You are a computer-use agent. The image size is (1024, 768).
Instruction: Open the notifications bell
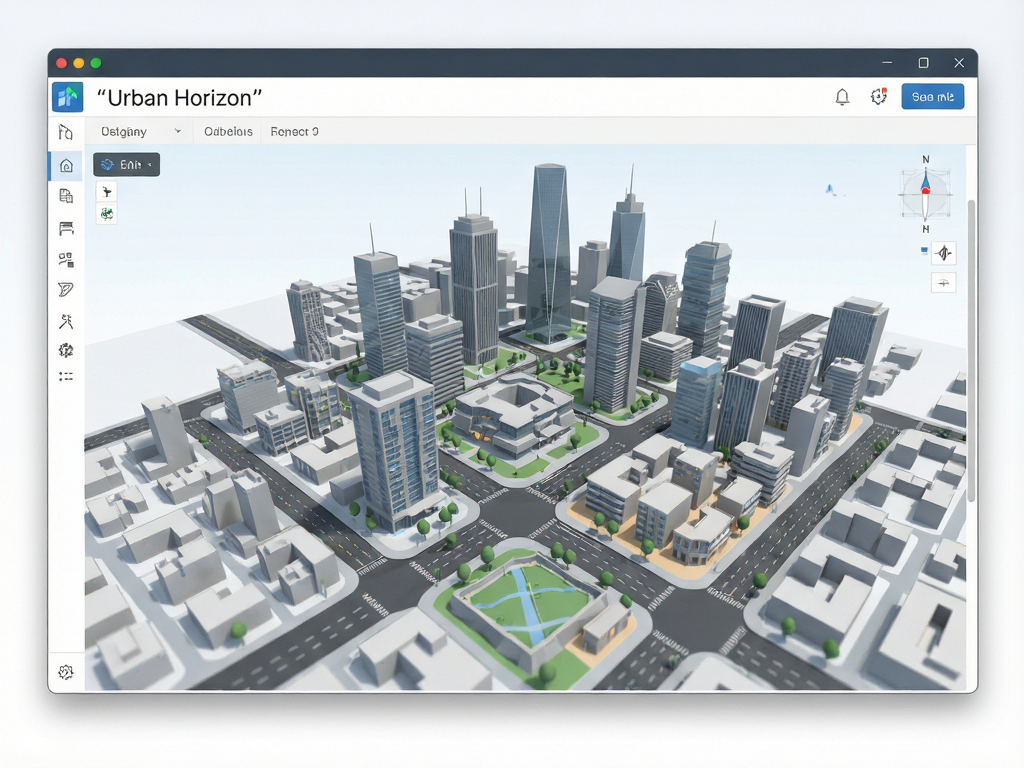pyautogui.click(x=842, y=97)
